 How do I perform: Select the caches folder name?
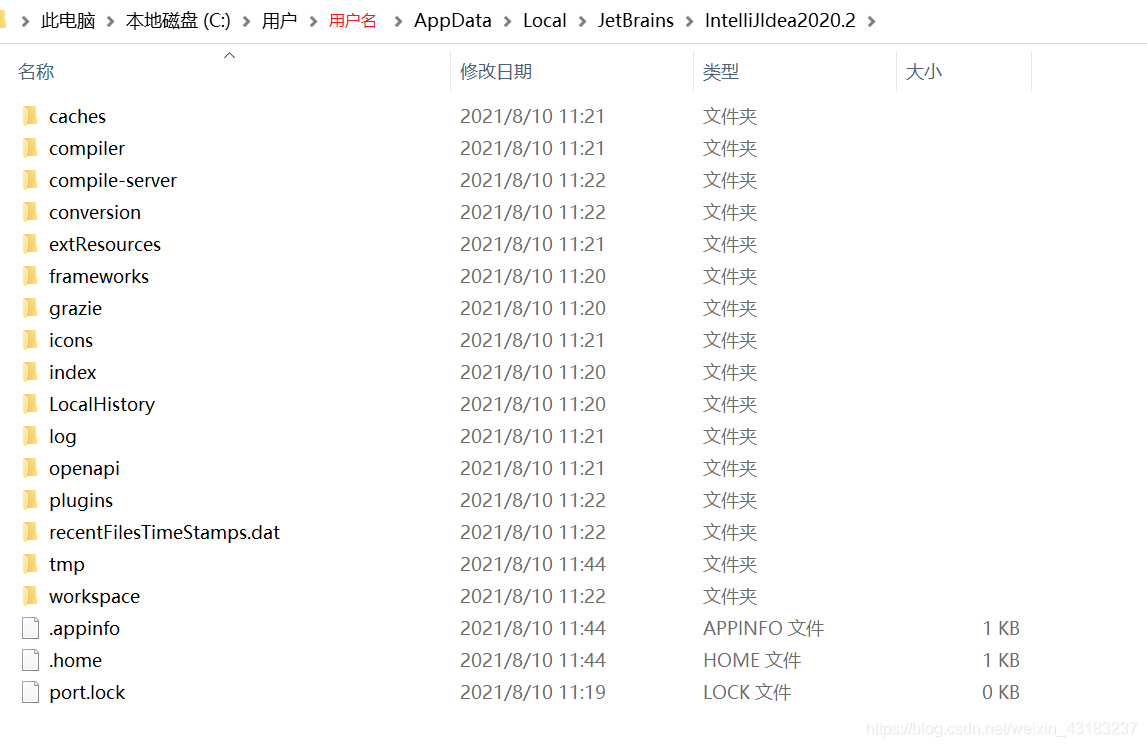click(78, 116)
